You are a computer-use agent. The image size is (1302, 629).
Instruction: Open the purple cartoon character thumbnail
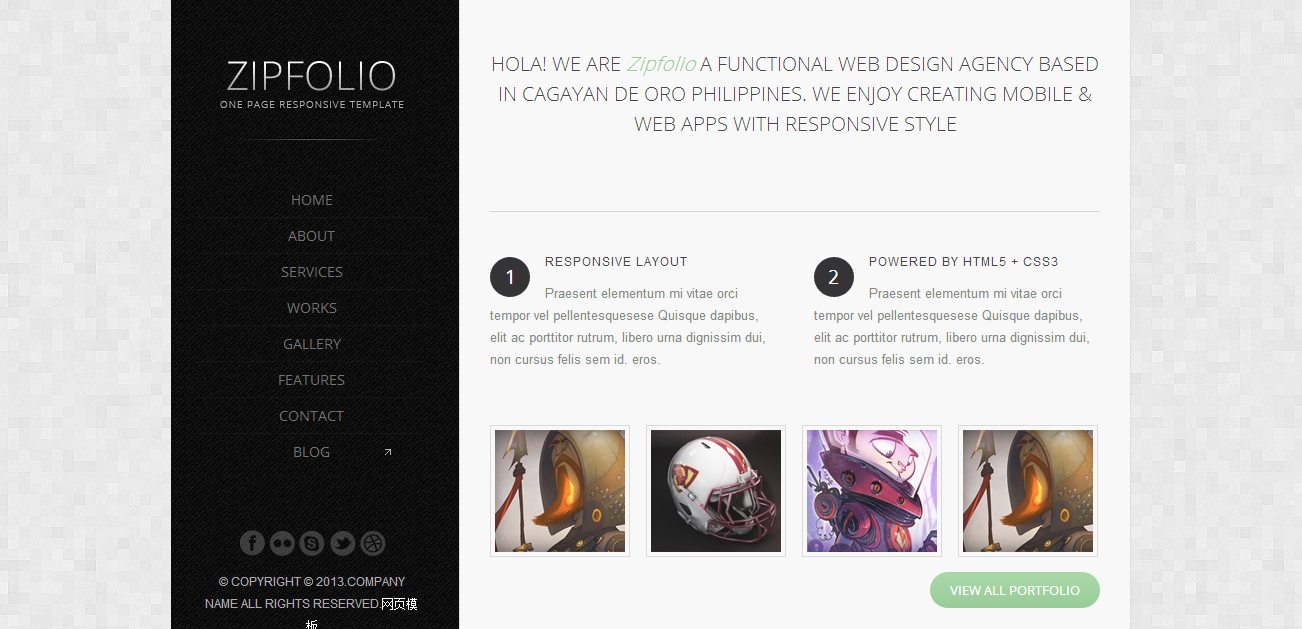(x=872, y=491)
